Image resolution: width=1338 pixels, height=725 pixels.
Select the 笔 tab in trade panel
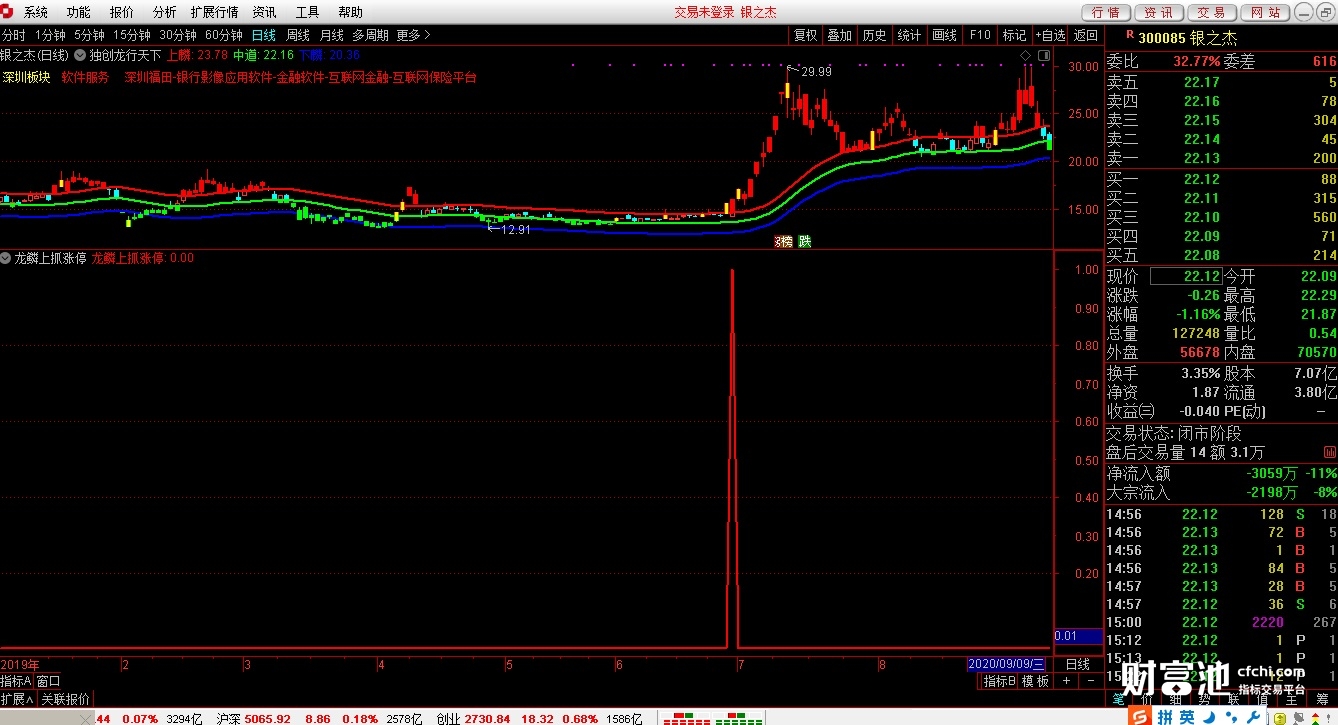(1118, 699)
